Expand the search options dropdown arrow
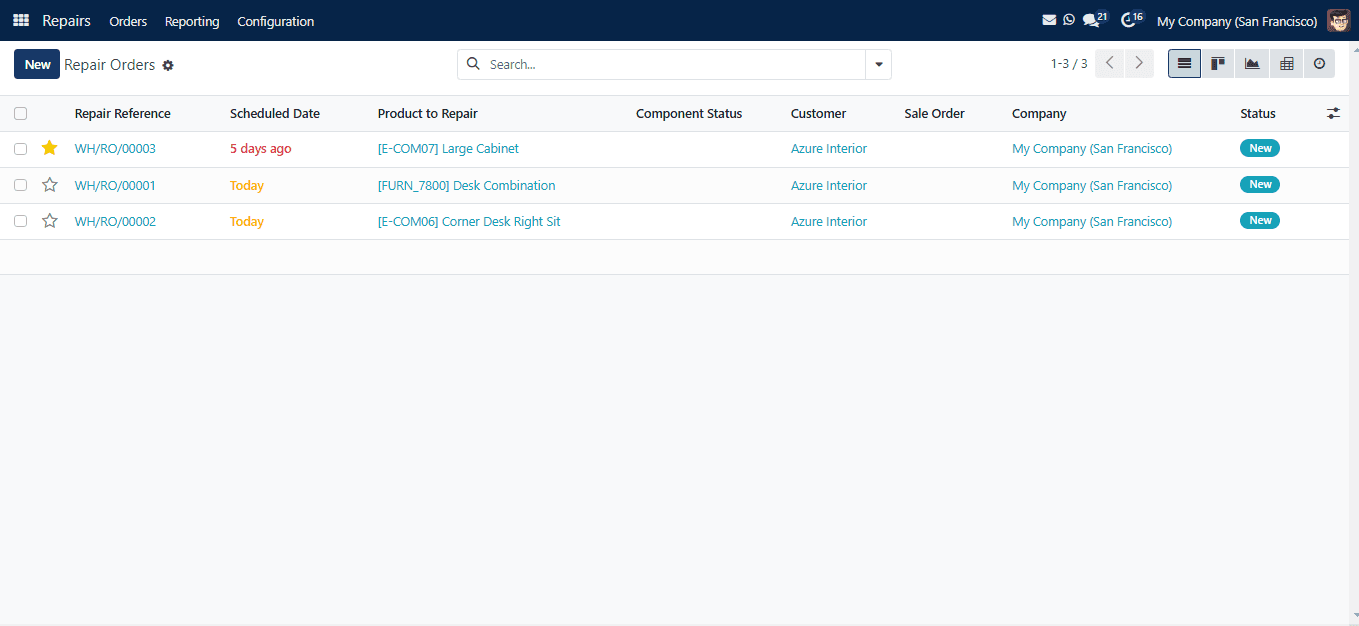This screenshot has height=626, width=1359. click(x=878, y=64)
